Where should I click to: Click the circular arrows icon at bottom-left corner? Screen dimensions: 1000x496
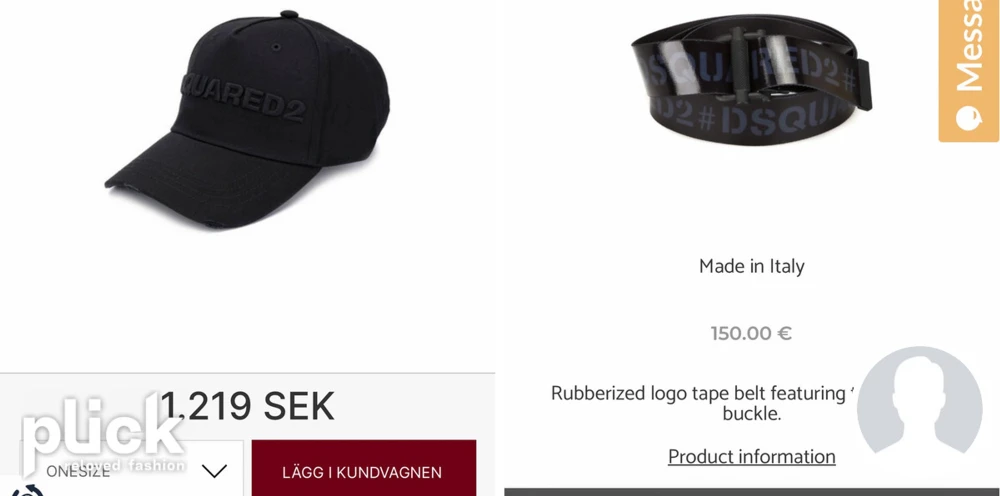click(x=26, y=490)
